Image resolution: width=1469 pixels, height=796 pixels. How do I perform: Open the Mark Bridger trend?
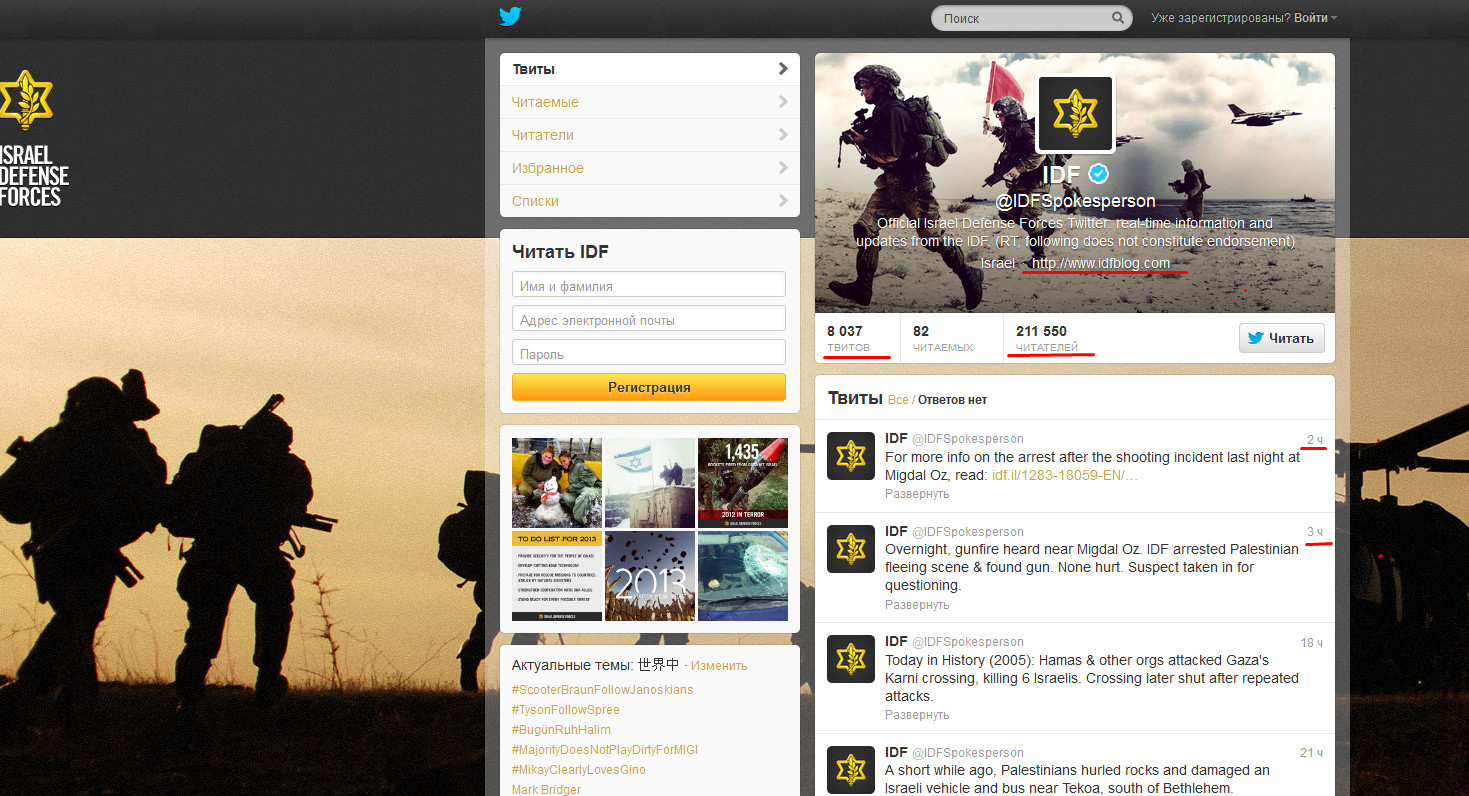[x=546, y=789]
